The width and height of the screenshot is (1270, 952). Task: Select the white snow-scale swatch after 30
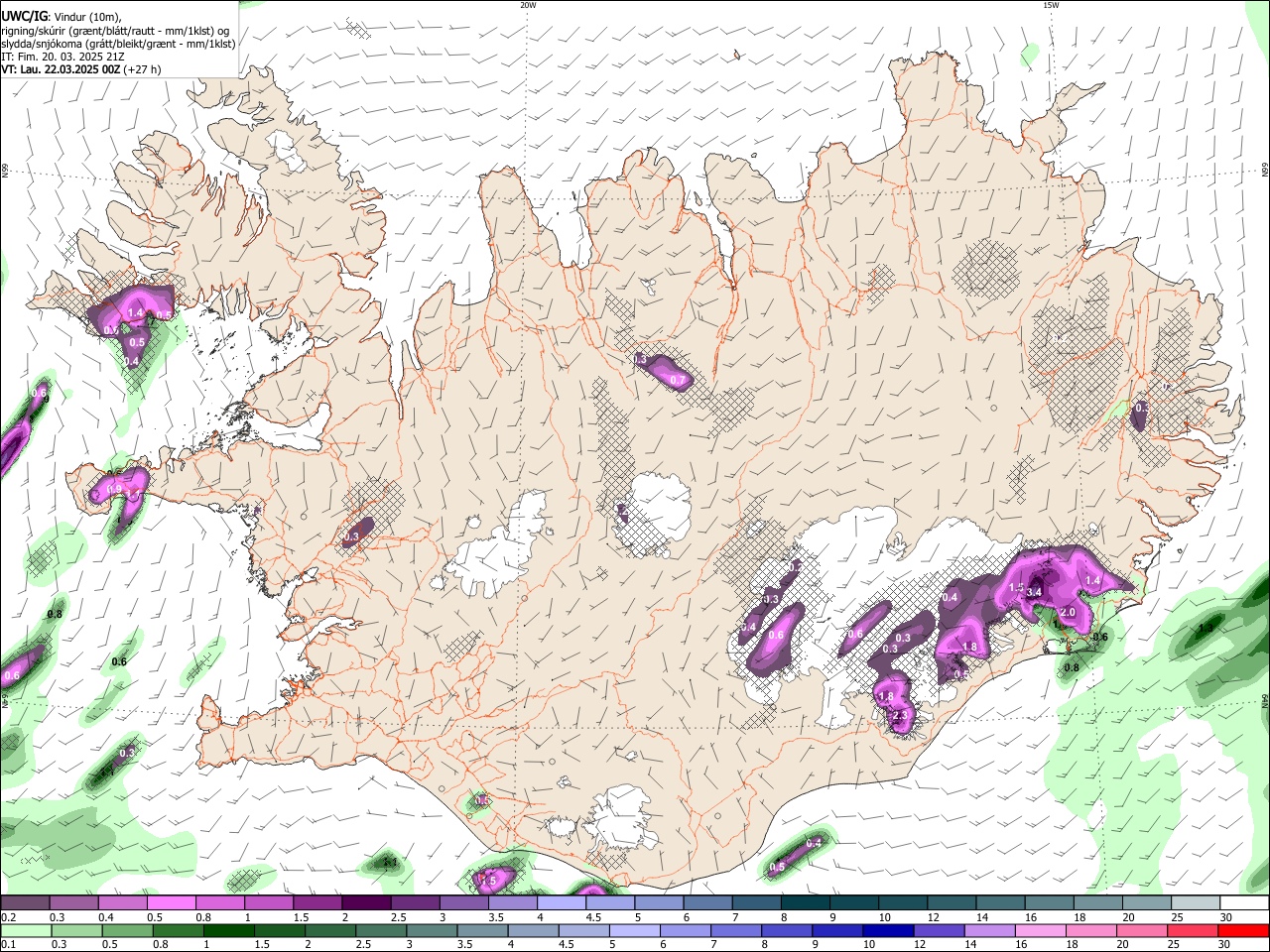(x=1245, y=903)
